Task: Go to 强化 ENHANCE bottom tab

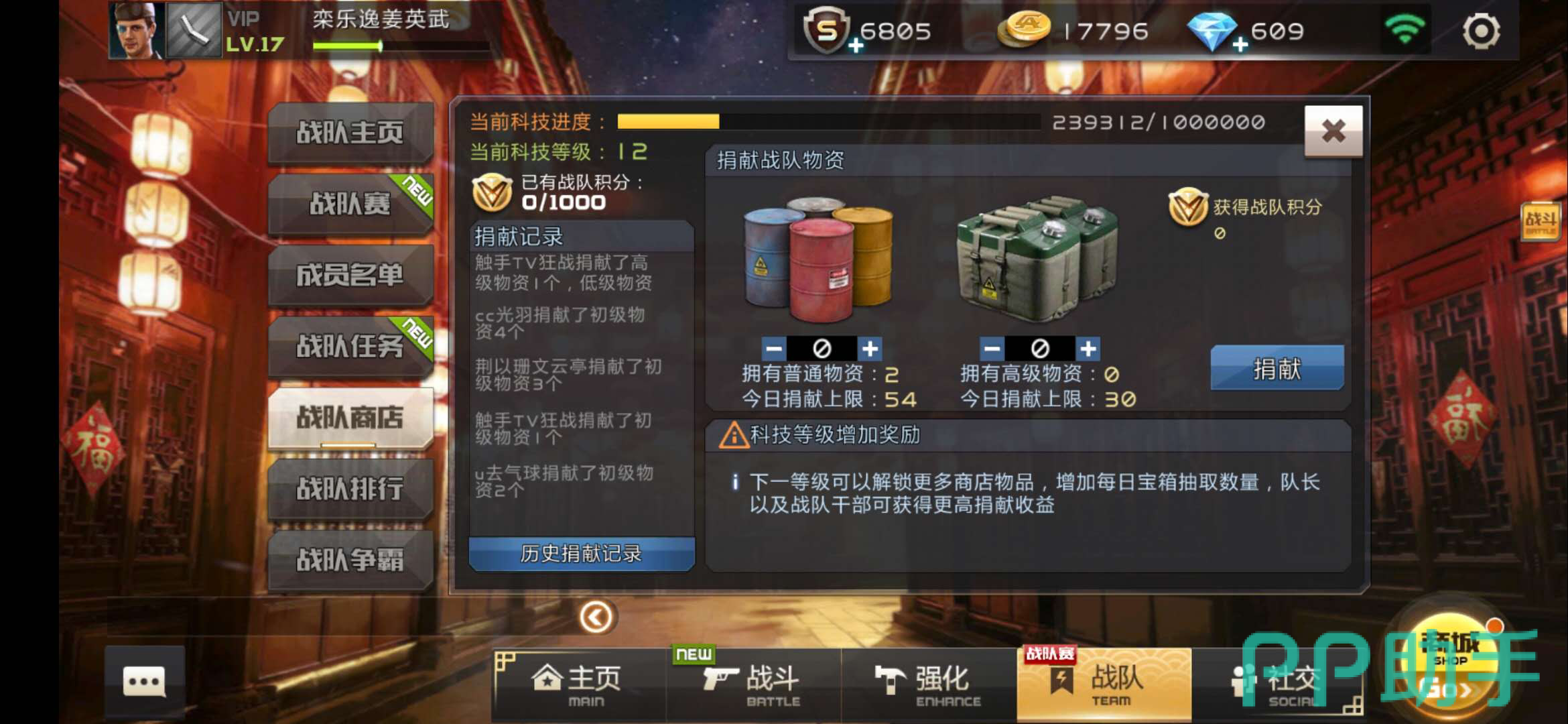Action: click(x=929, y=684)
